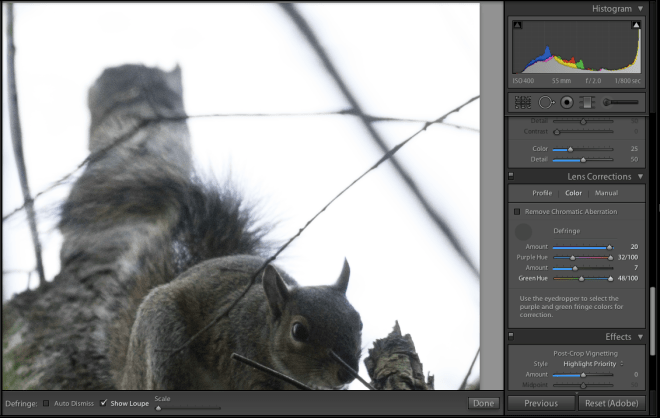
Task: Open the vignetting Style dropdown
Action: 595,363
